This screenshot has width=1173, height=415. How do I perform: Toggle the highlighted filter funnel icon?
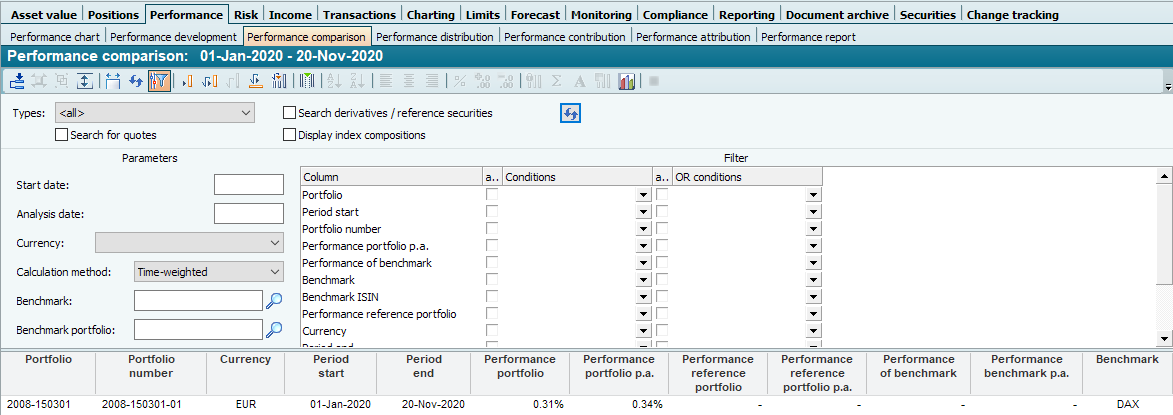[158, 82]
